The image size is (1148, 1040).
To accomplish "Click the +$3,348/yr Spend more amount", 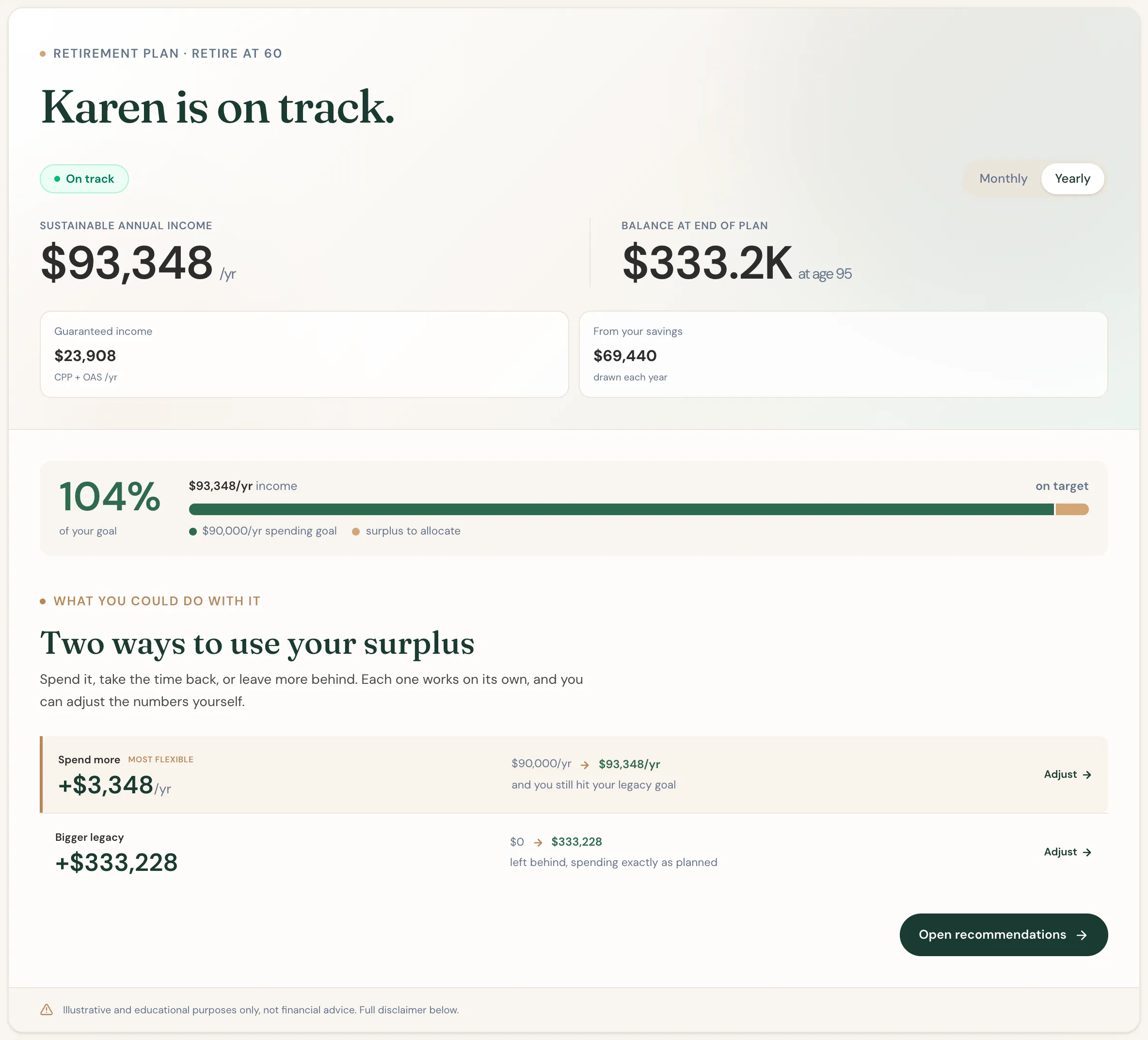I will tap(114, 785).
